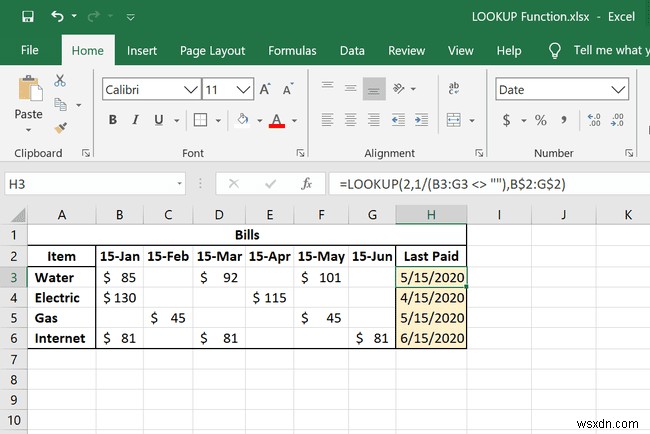The width and height of the screenshot is (650, 434).
Task: Click Accounting Number Format dollar icon
Action: click(x=506, y=120)
